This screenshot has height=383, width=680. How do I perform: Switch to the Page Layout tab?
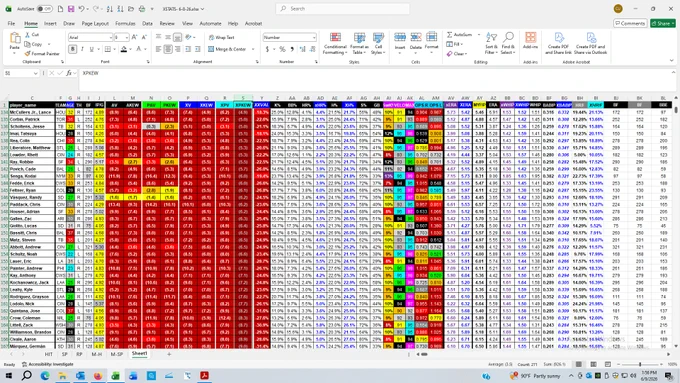pyautogui.click(x=95, y=23)
